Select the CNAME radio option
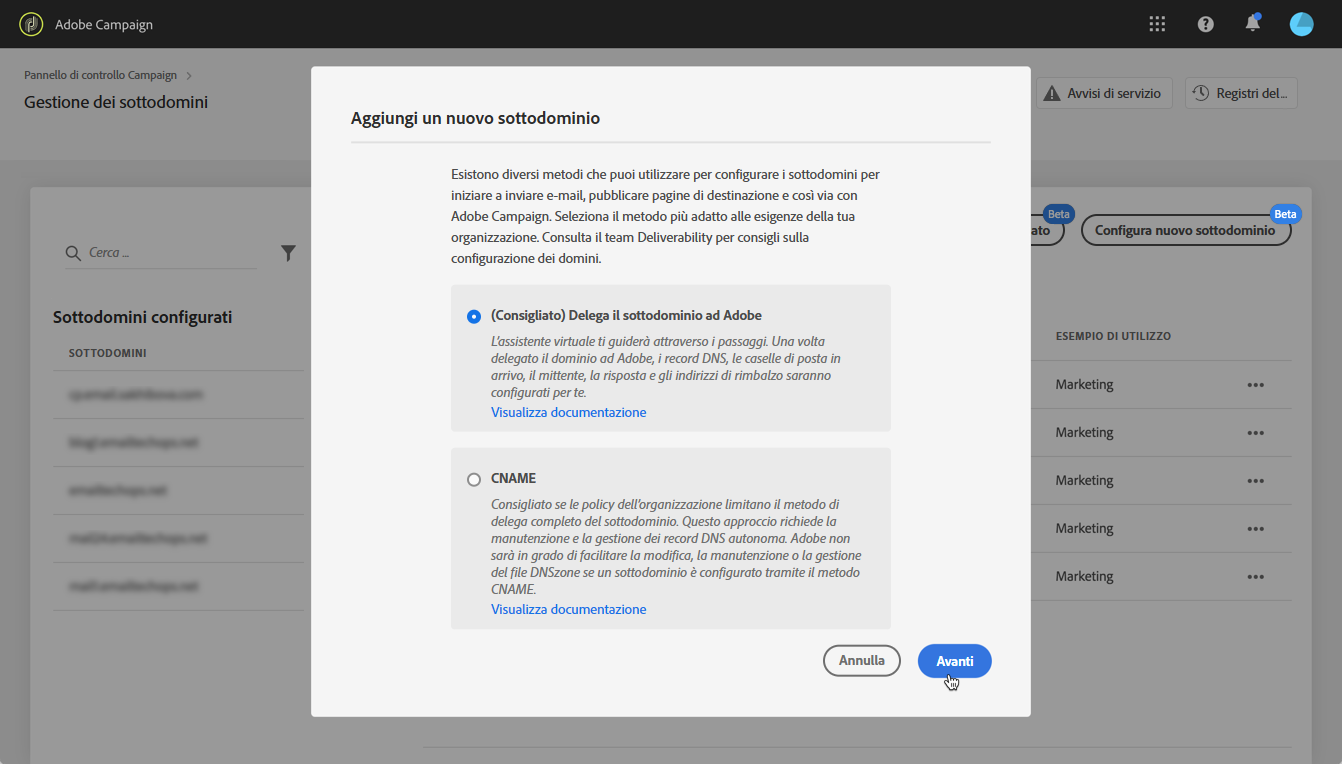The image size is (1342, 764). pos(474,479)
